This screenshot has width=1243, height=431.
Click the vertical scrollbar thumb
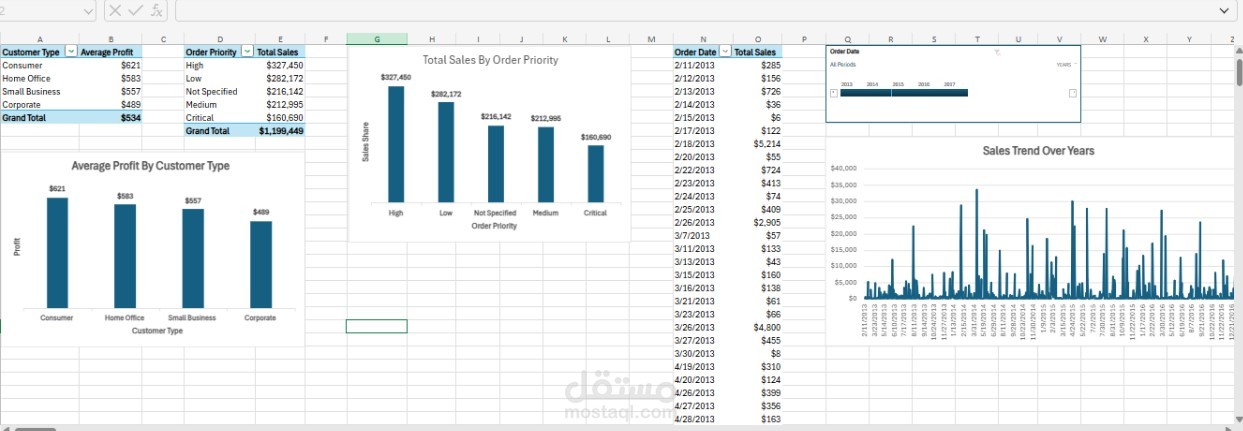click(1238, 71)
